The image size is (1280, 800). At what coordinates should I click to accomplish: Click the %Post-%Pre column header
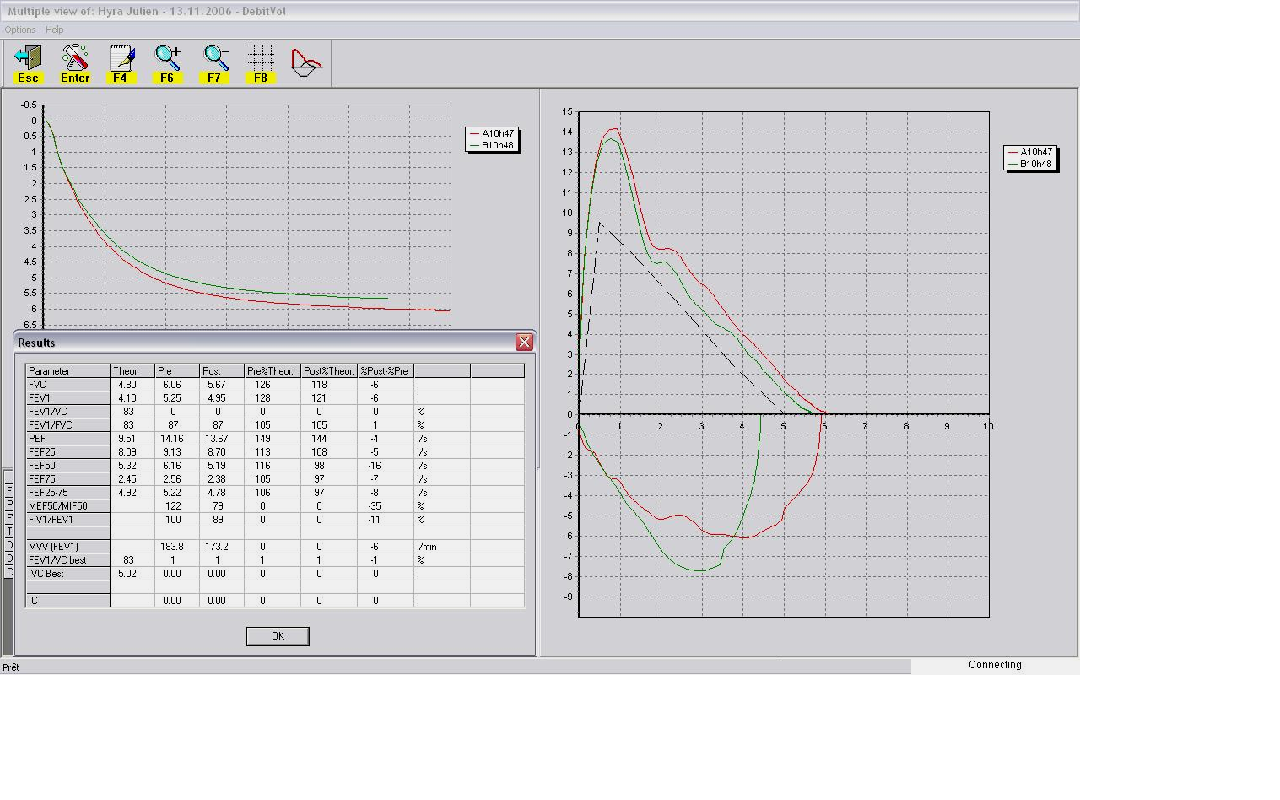coord(385,371)
